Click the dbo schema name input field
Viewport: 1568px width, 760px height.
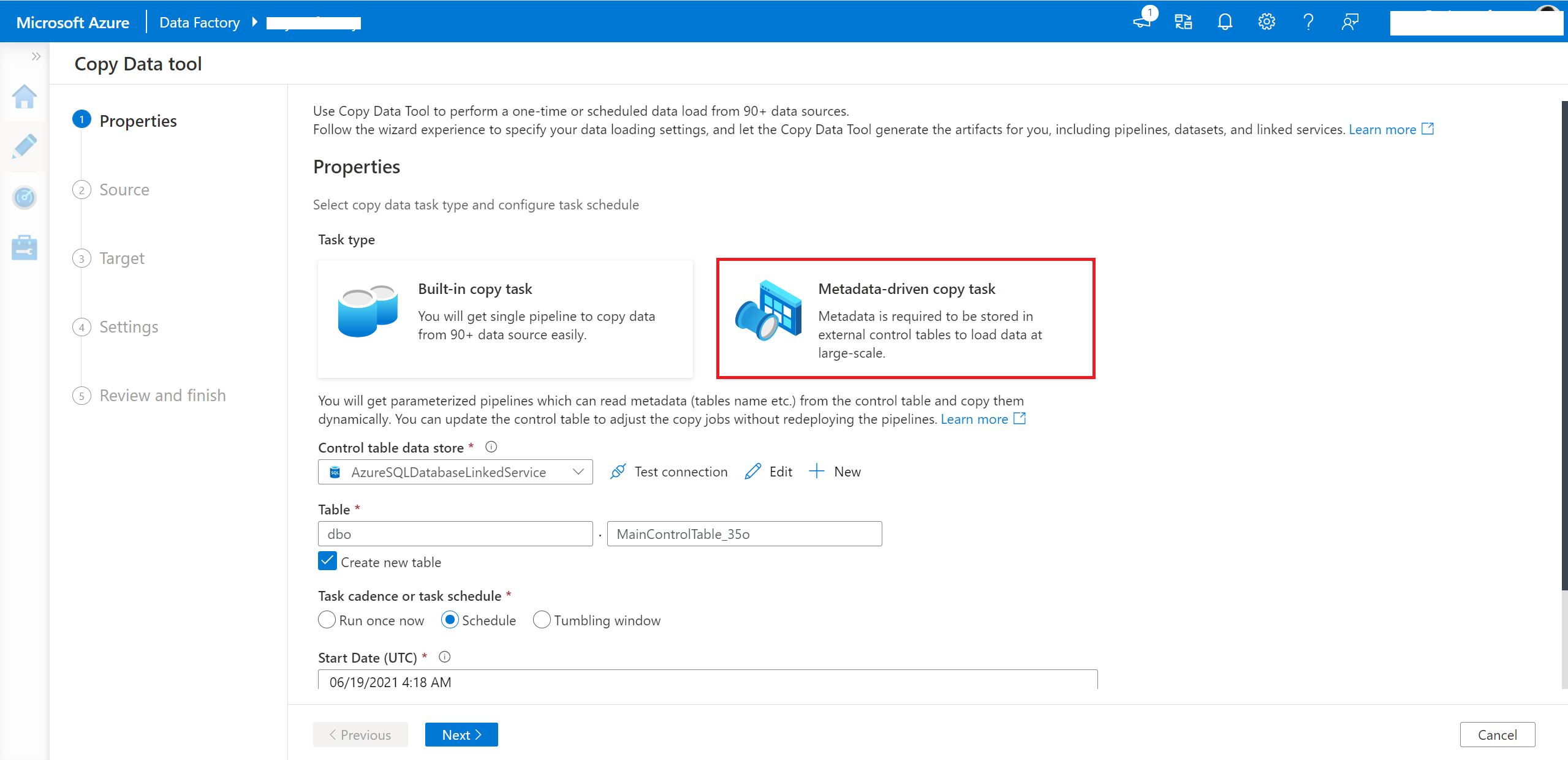point(455,533)
